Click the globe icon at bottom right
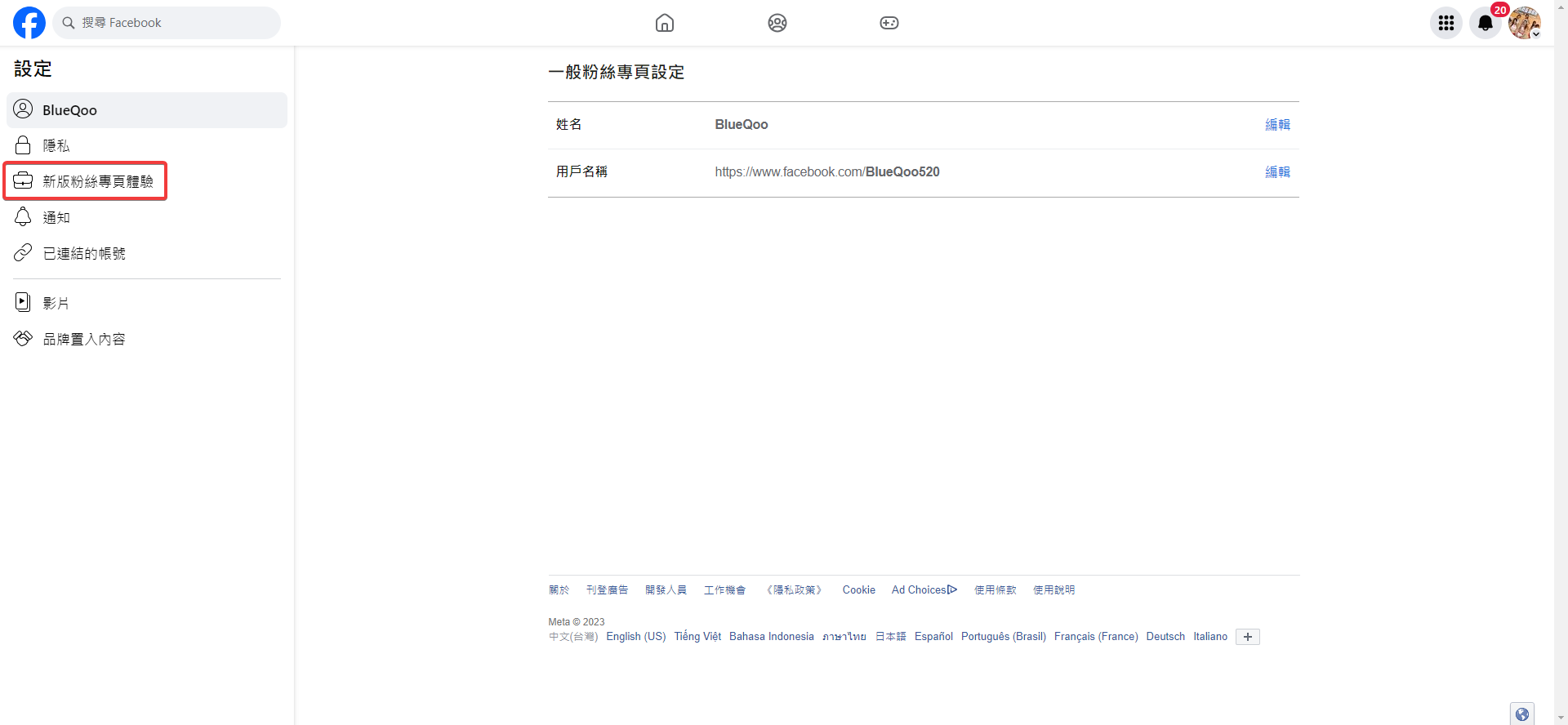 (1521, 714)
